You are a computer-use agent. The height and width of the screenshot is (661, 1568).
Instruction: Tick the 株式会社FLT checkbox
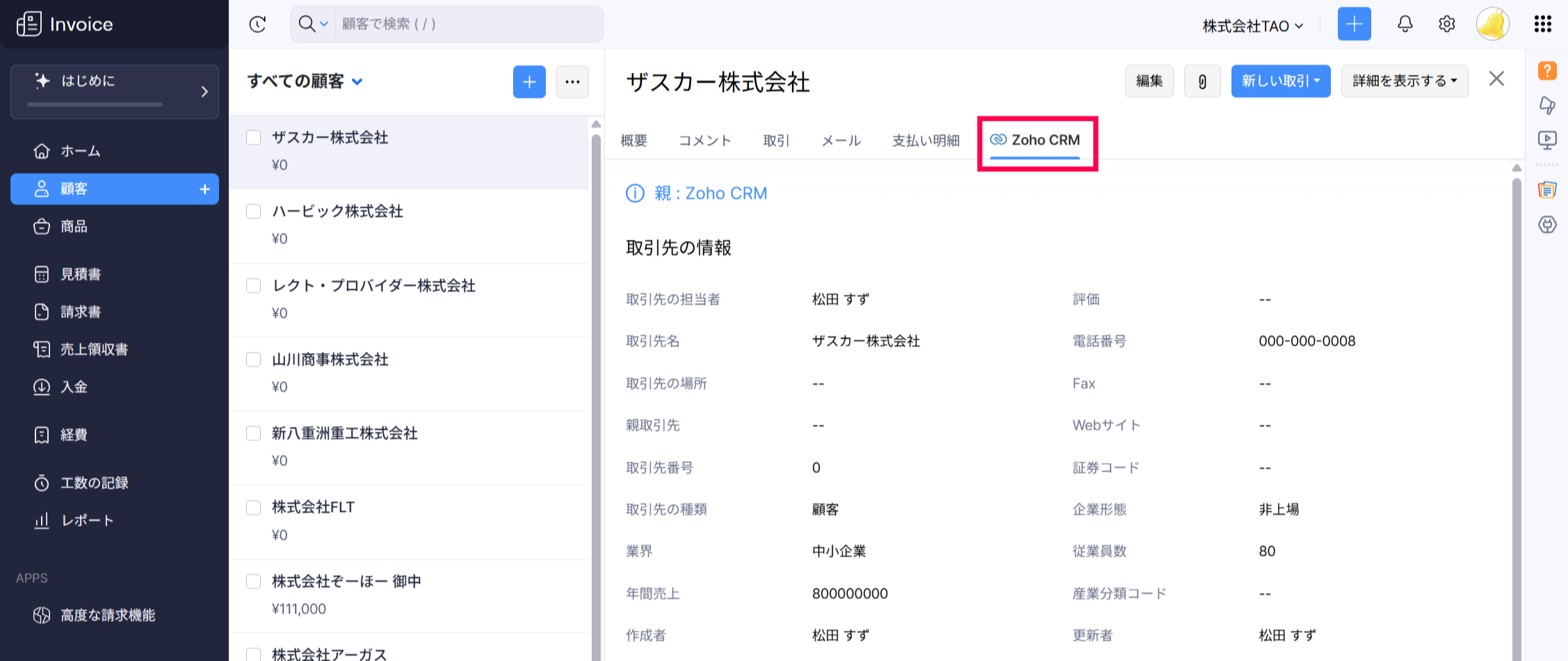pos(254,508)
